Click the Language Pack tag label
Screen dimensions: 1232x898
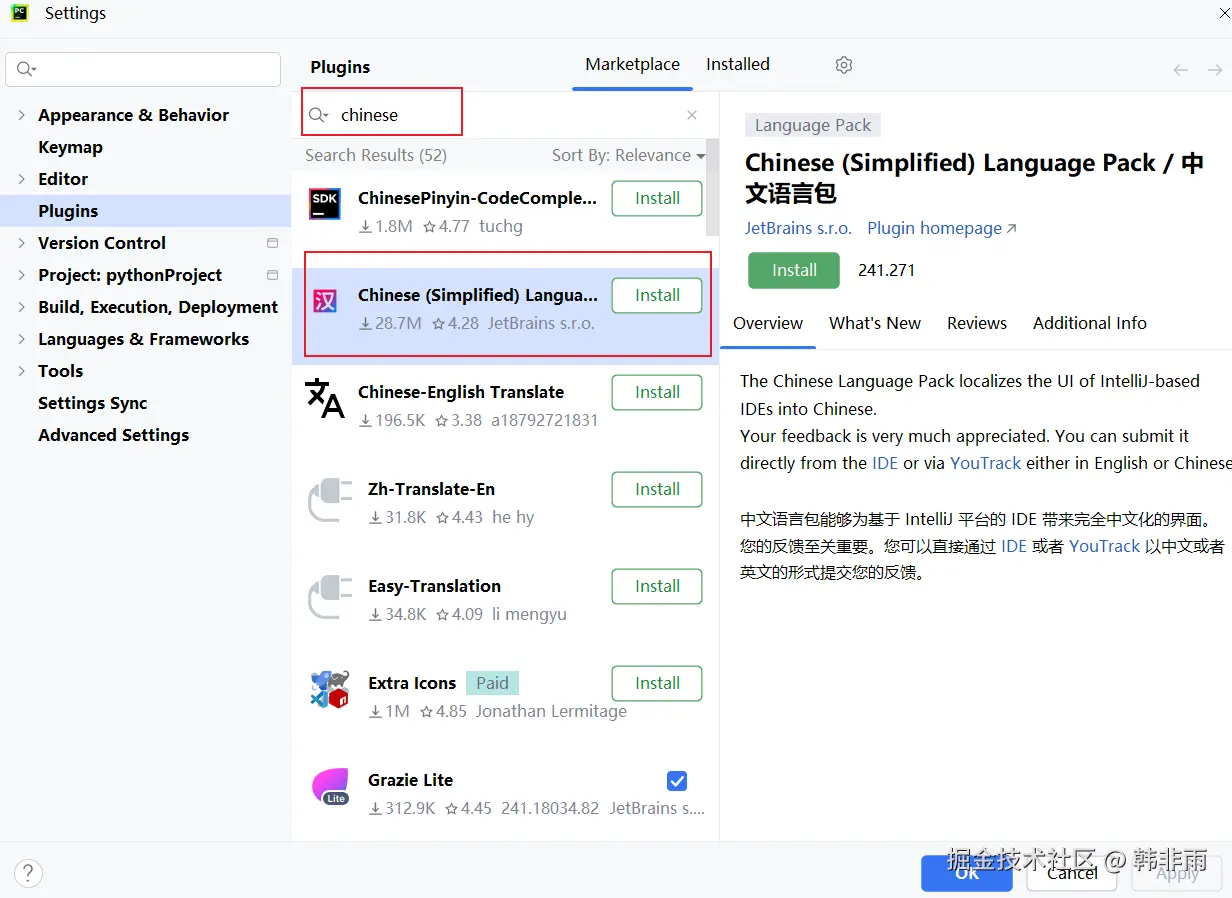(812, 125)
